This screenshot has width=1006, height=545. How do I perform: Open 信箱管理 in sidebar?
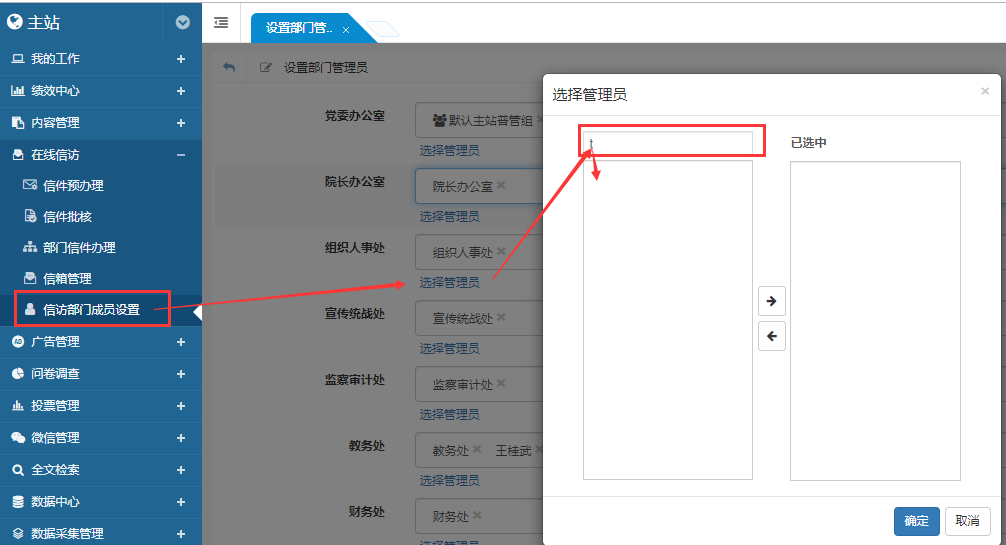click(x=67, y=278)
